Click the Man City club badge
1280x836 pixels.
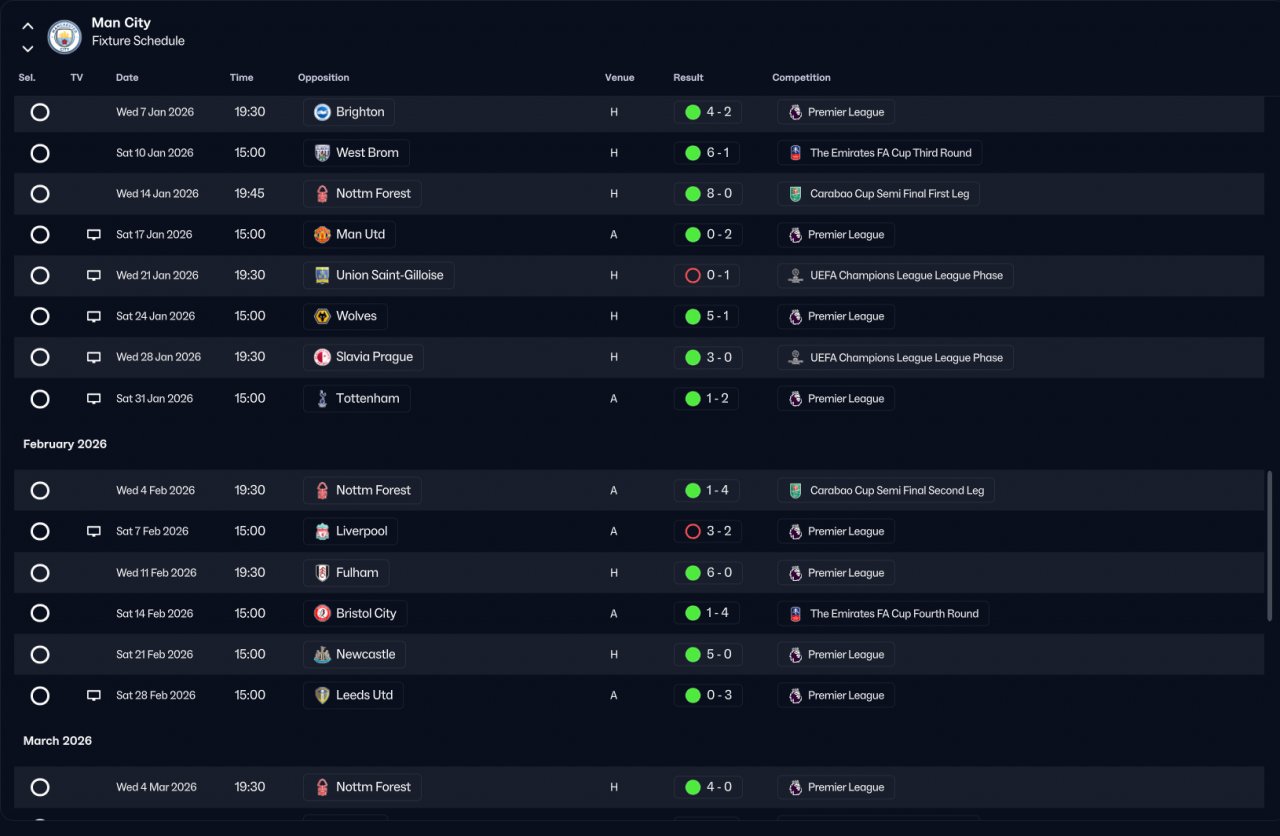pos(64,37)
